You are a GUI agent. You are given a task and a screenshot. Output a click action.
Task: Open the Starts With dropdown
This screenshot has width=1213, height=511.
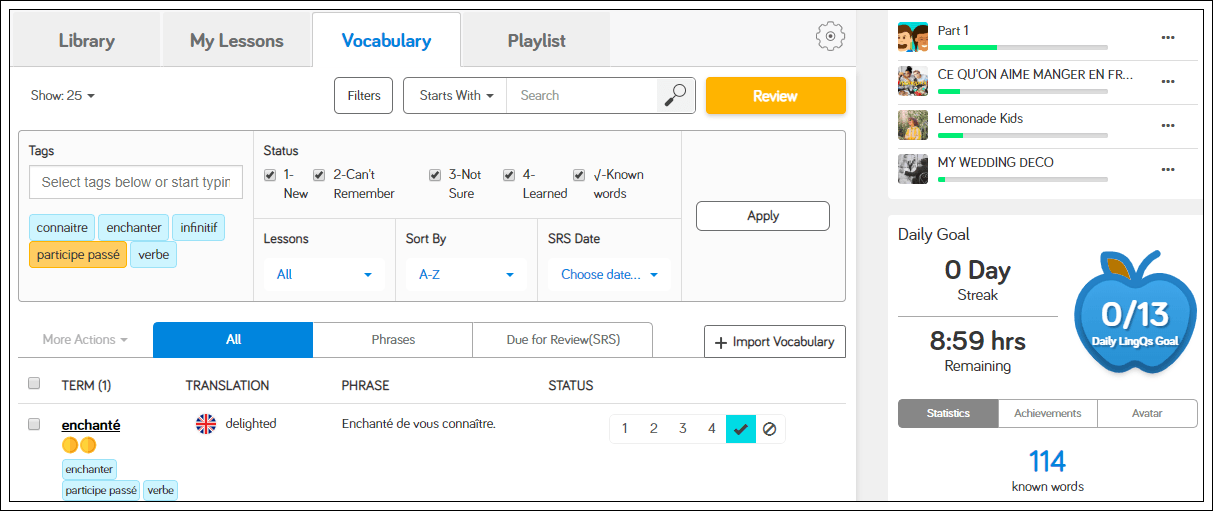point(456,96)
